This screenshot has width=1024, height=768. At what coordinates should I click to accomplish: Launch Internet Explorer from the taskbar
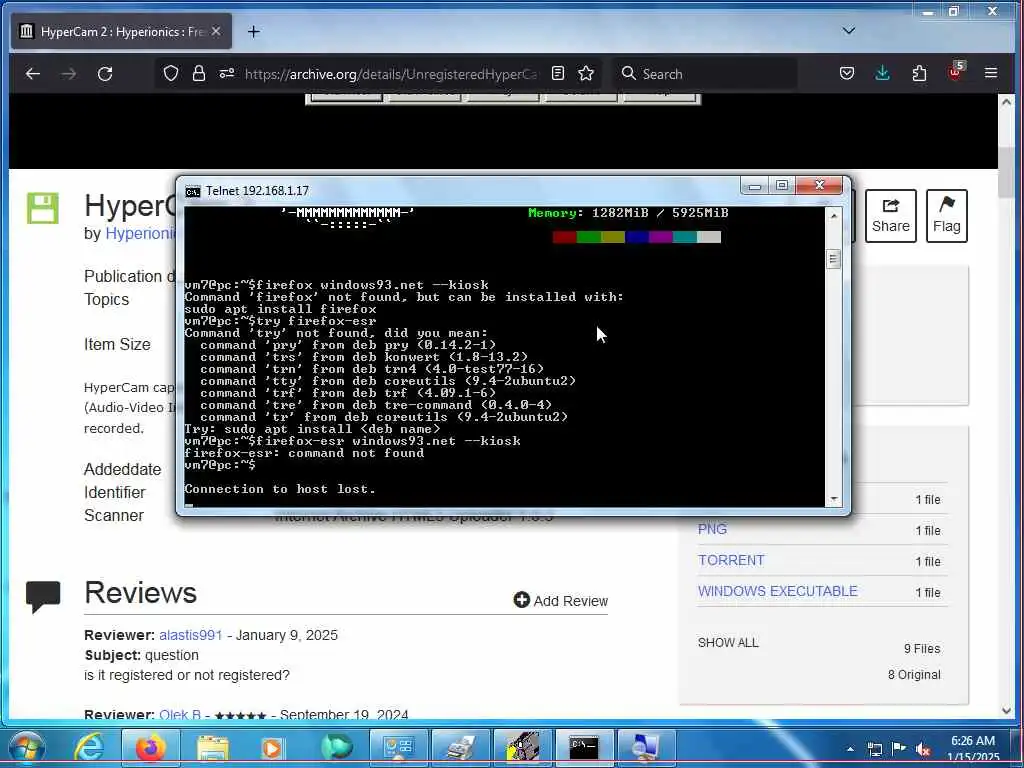tap(89, 748)
